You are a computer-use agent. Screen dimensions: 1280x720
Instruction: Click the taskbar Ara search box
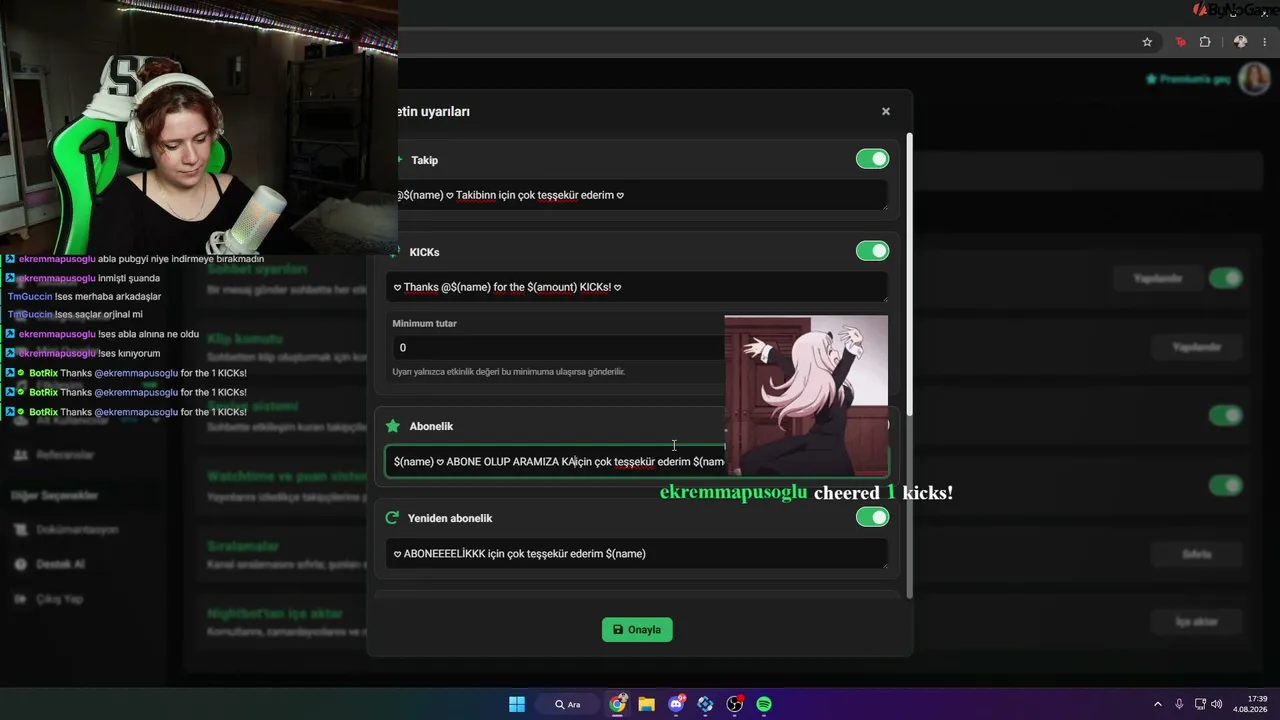click(568, 704)
